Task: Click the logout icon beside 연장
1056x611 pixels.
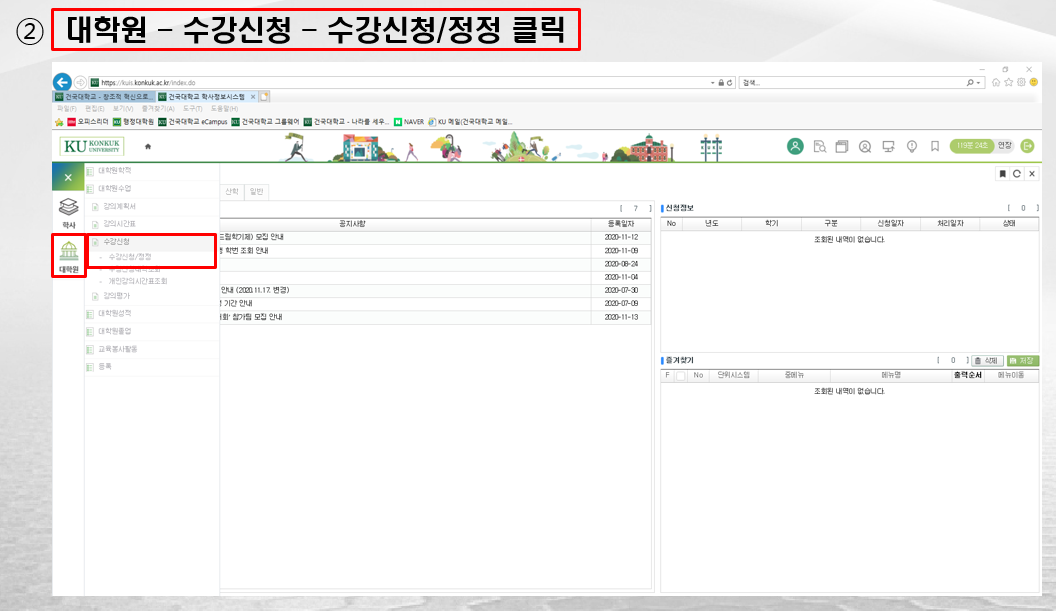Action: (1027, 146)
